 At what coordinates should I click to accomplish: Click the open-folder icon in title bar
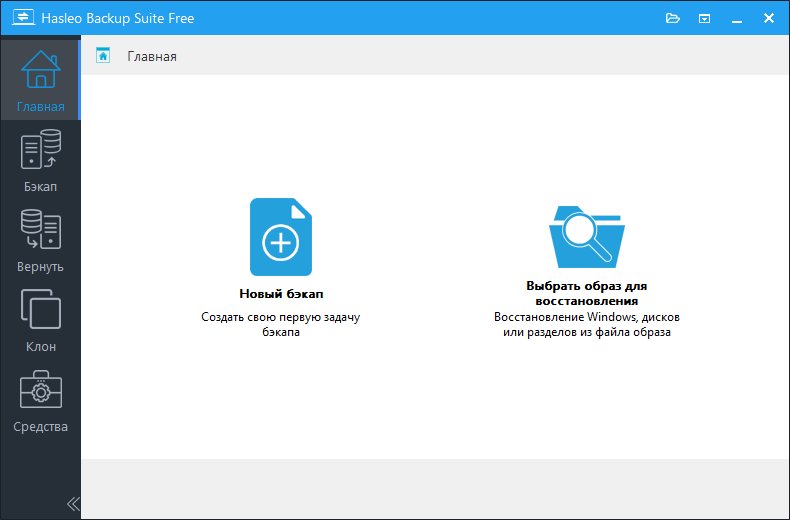click(x=673, y=18)
